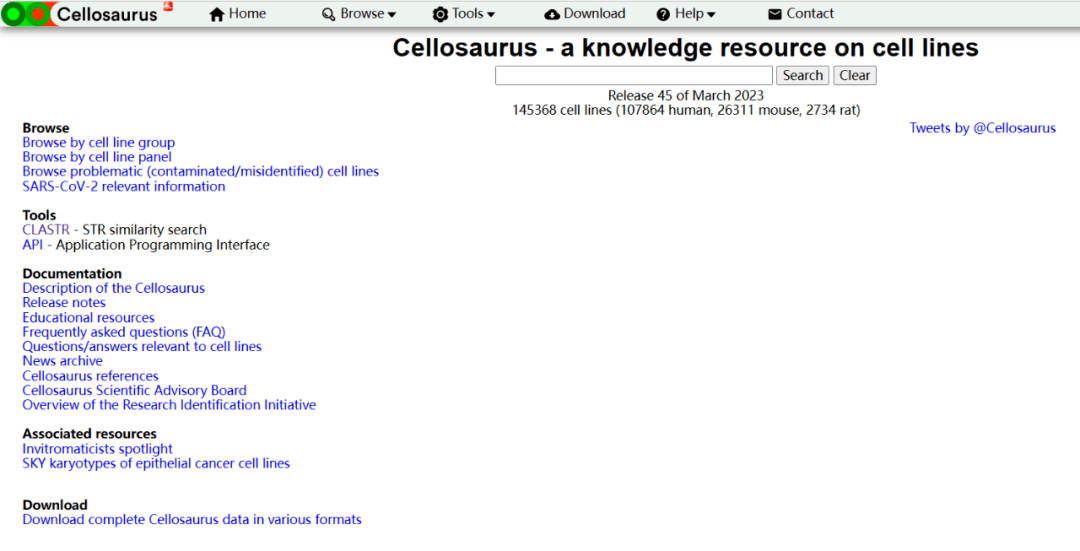This screenshot has width=1080, height=551.
Task: Open the News archive link
Action: tap(63, 361)
